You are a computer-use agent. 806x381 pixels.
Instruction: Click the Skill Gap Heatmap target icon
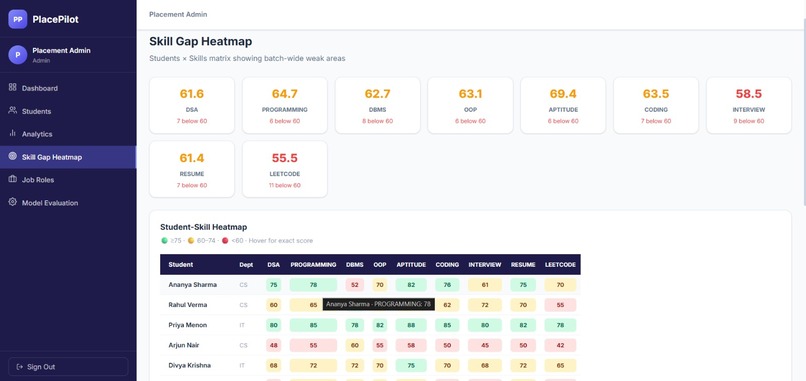point(13,156)
